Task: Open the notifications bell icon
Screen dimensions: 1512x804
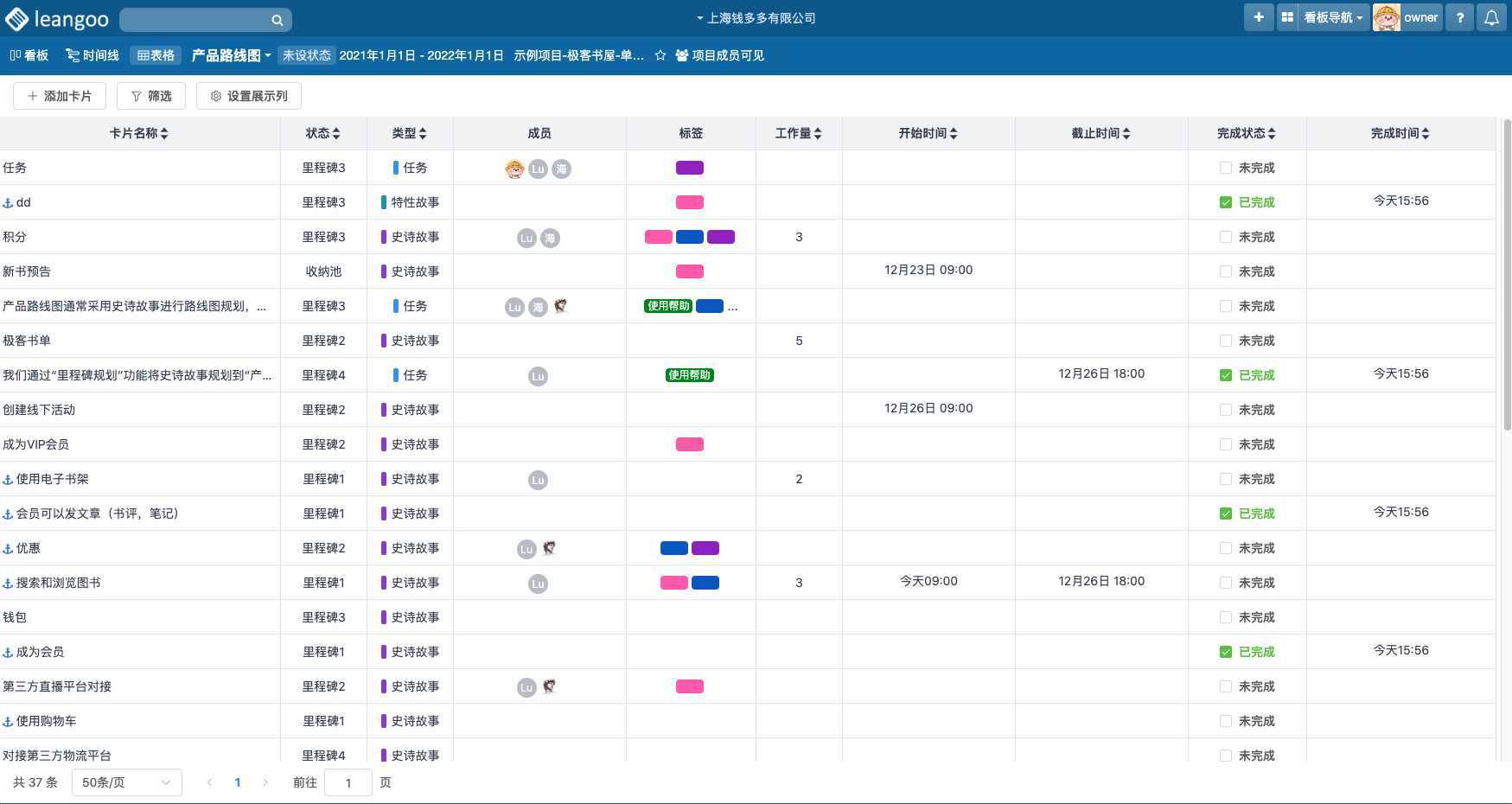Action: (1491, 17)
